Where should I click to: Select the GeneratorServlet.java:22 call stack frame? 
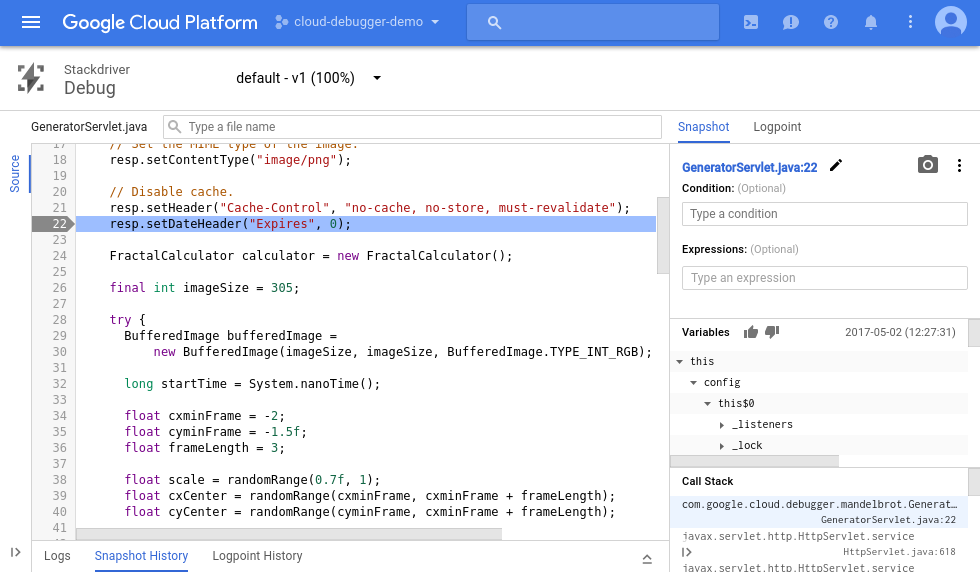[819, 512]
